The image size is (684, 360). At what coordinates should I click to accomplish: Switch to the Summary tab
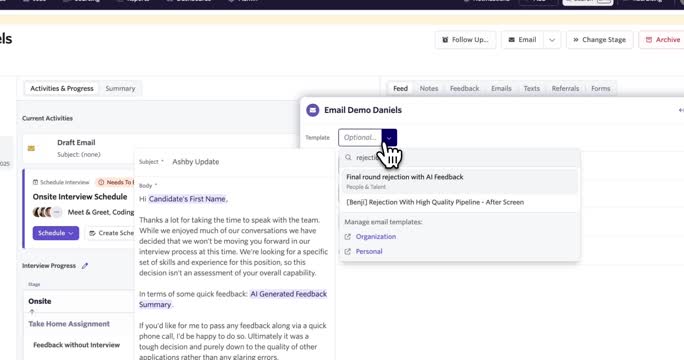[x=120, y=88]
